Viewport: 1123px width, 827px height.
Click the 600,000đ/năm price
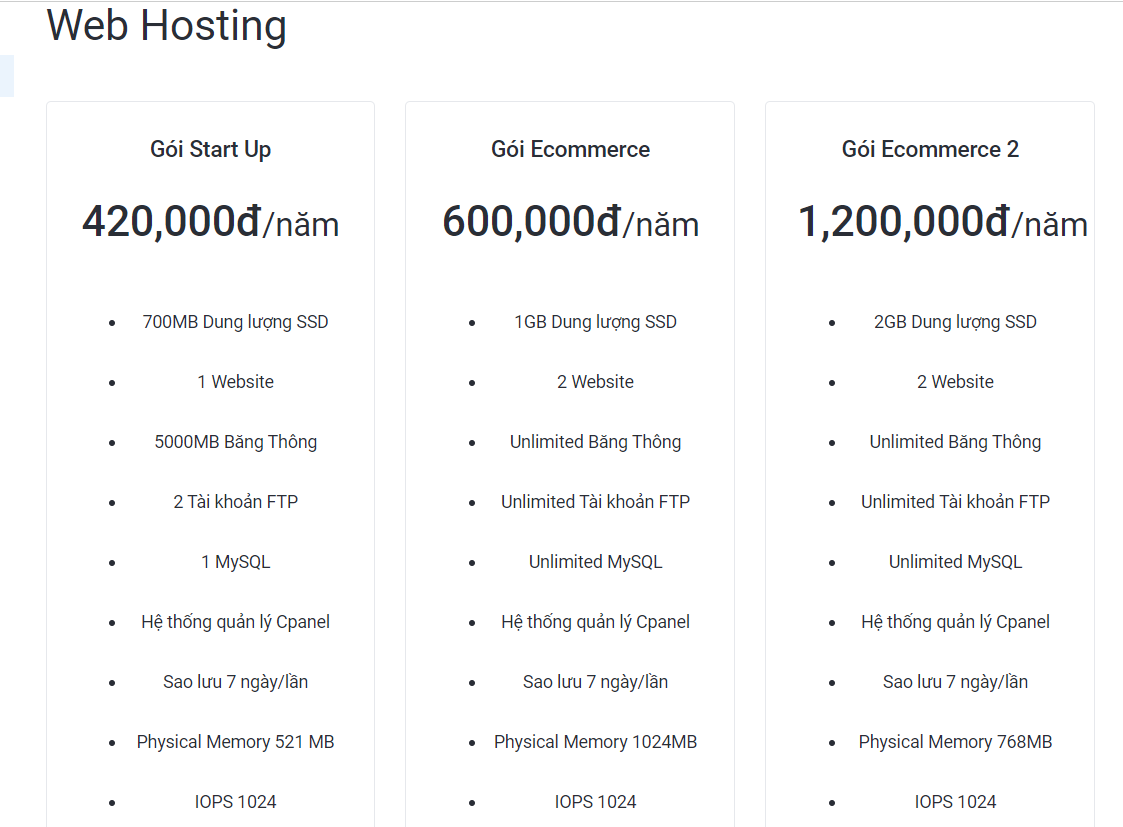coord(570,222)
